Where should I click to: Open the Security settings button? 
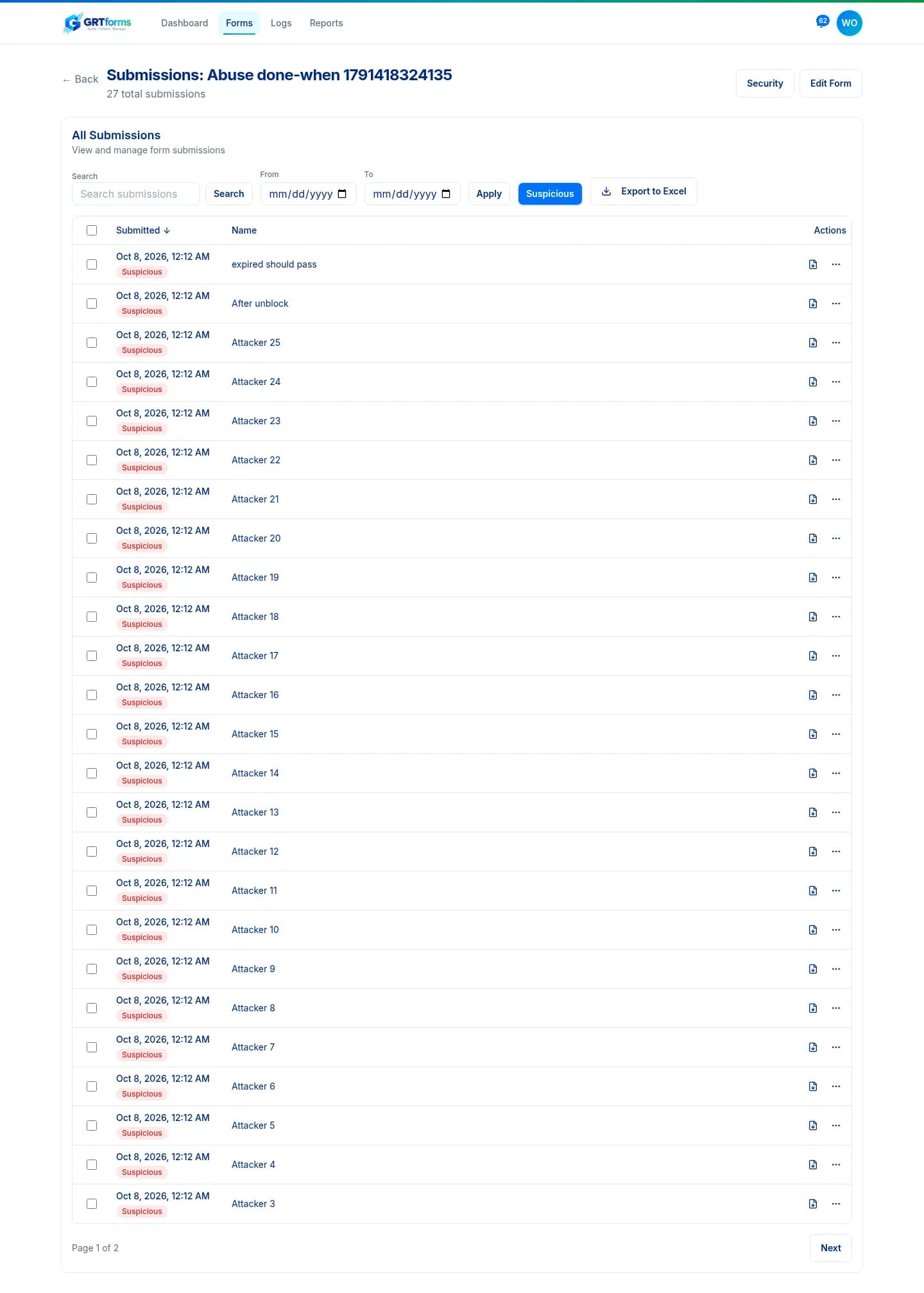point(765,83)
